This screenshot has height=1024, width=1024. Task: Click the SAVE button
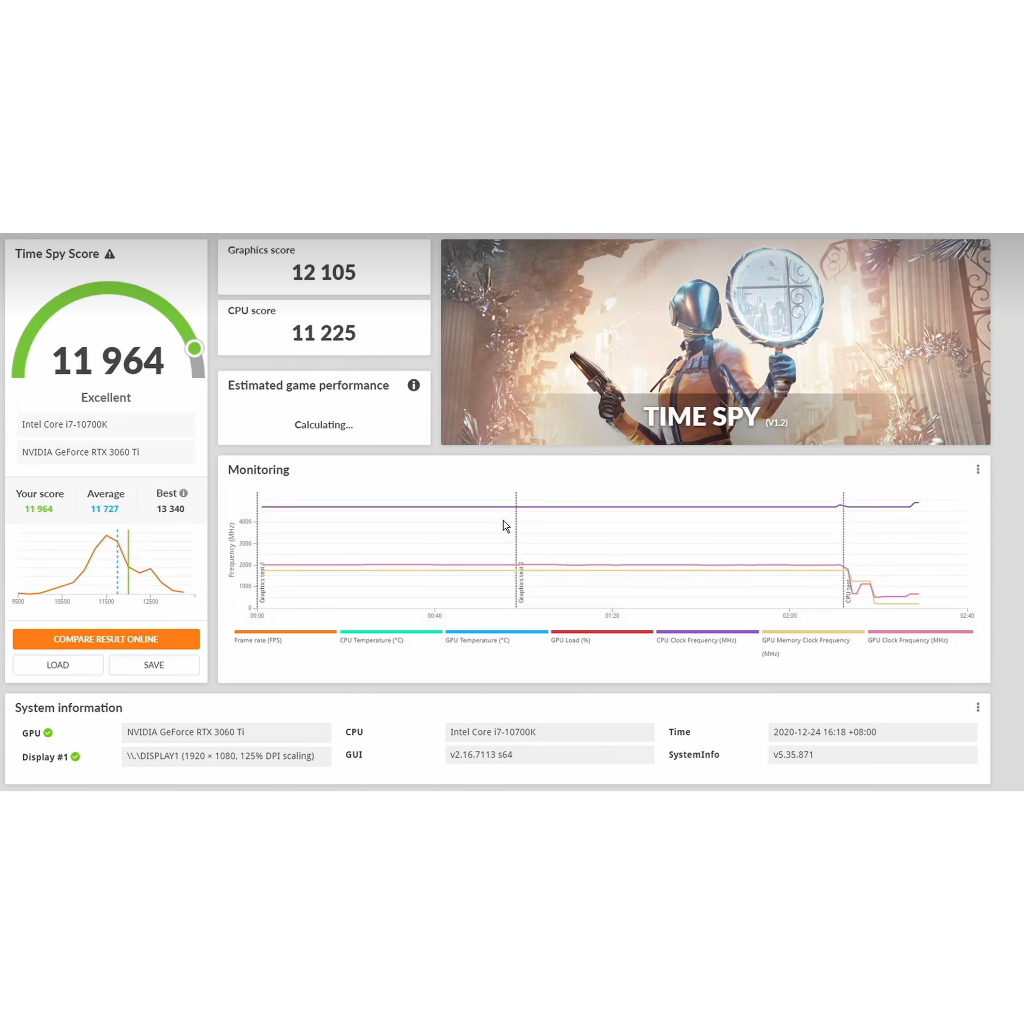[x=154, y=665]
